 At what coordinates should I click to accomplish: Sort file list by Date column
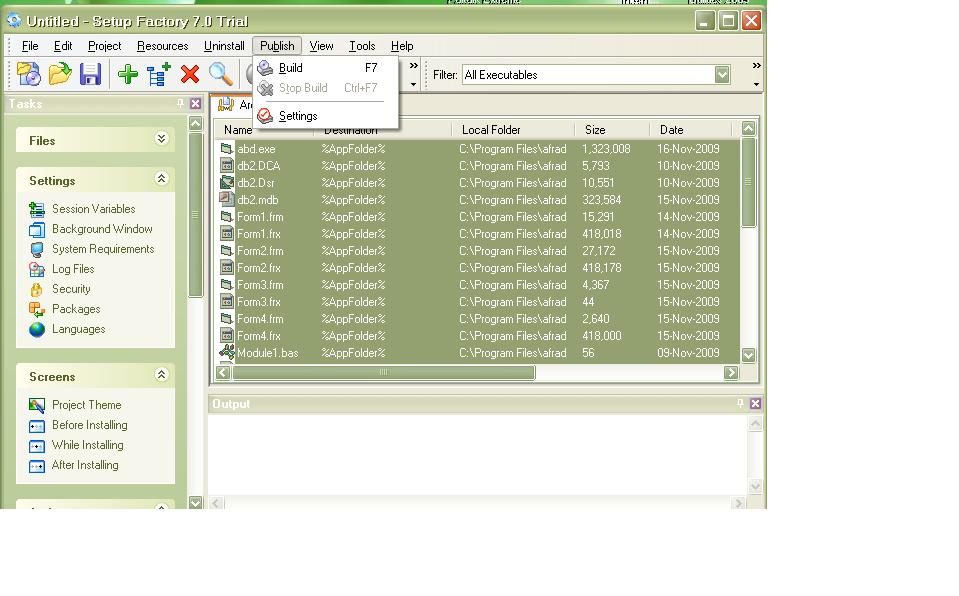(x=690, y=130)
